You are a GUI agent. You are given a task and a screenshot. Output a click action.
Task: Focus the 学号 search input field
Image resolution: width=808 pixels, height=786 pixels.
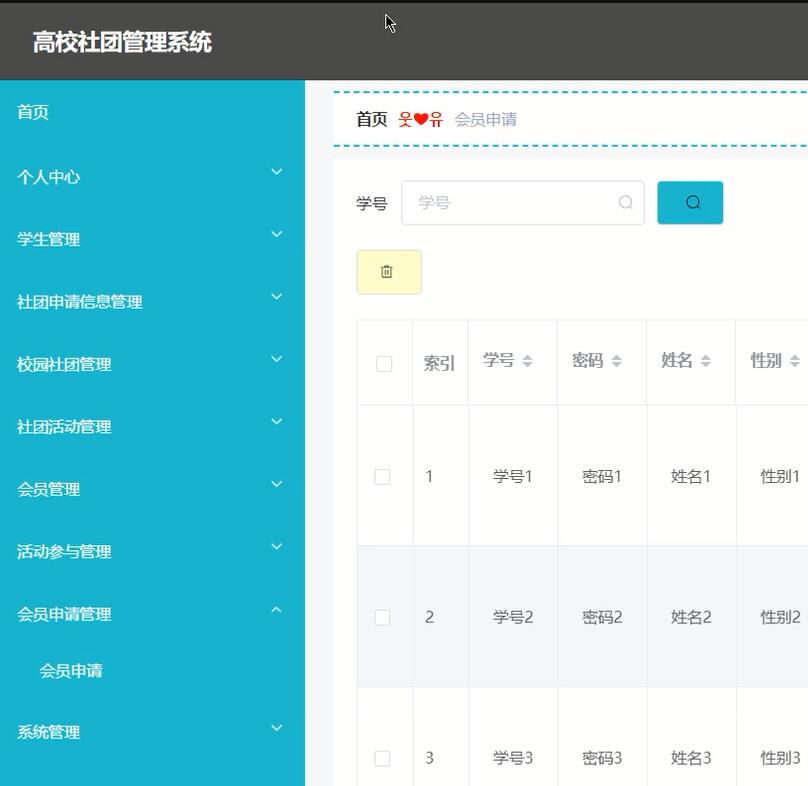coord(523,203)
